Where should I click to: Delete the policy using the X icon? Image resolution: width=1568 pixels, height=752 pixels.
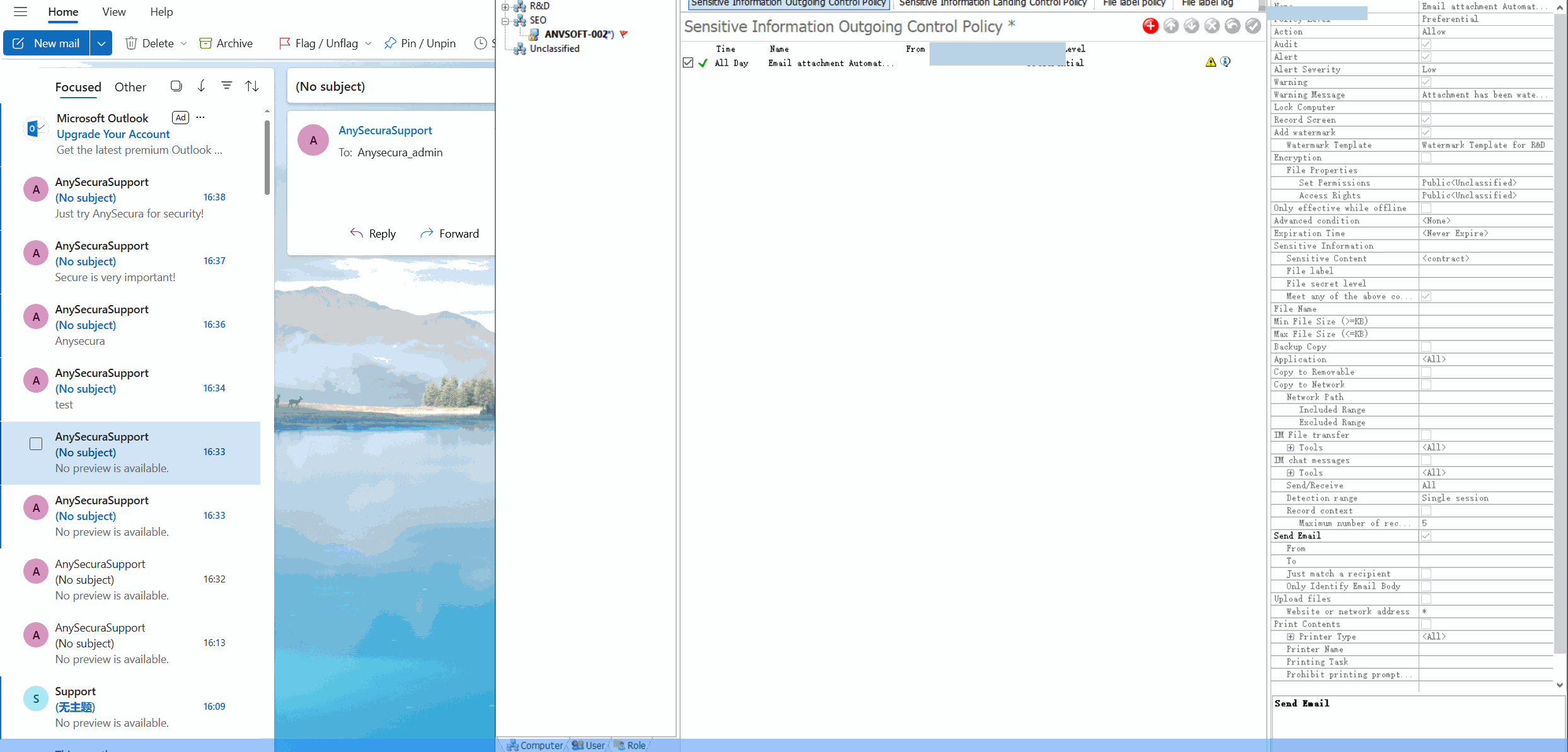coord(1211,26)
